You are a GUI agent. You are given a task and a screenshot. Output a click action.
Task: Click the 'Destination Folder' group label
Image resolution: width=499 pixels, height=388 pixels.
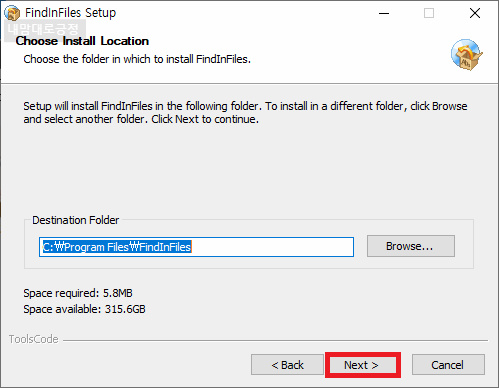point(75,220)
